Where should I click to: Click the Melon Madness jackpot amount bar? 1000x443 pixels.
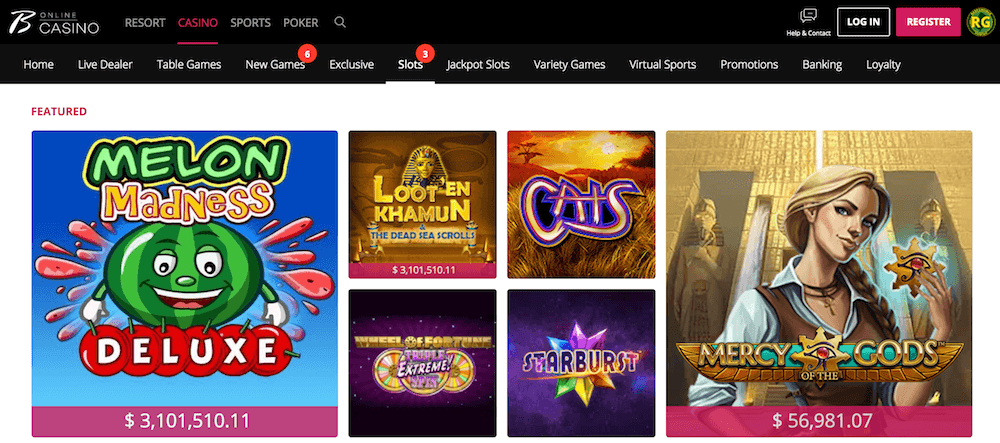185,421
